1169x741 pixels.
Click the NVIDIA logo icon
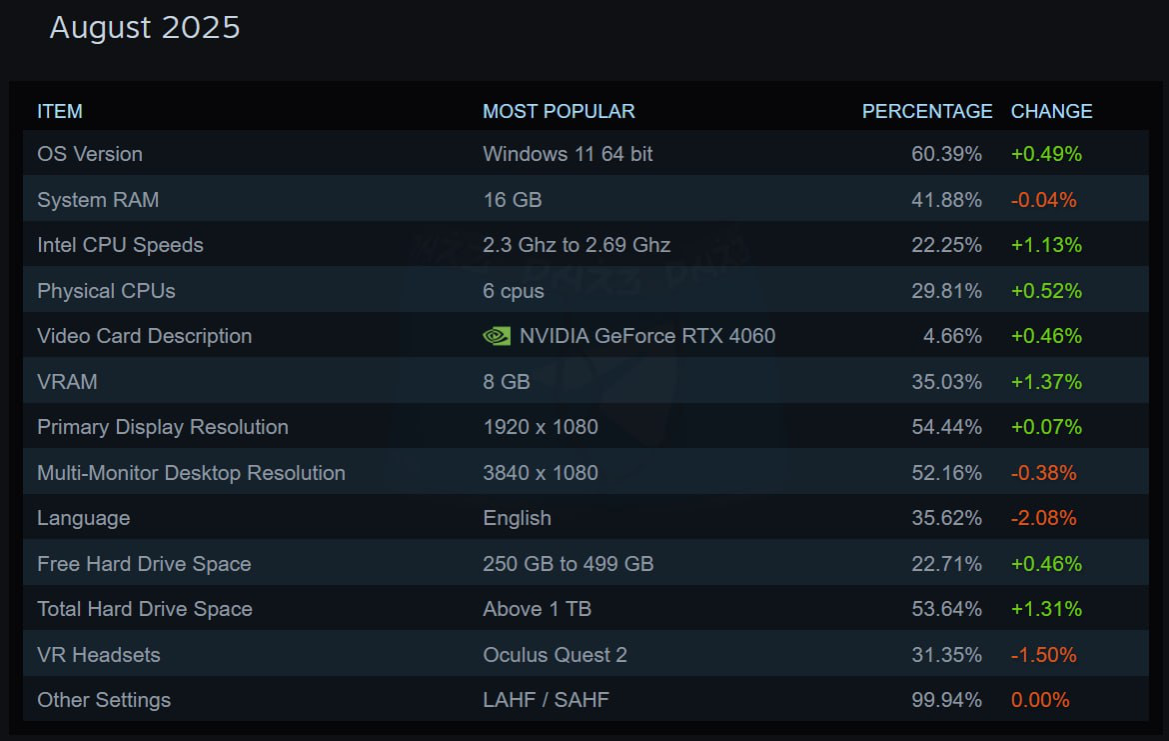[497, 336]
